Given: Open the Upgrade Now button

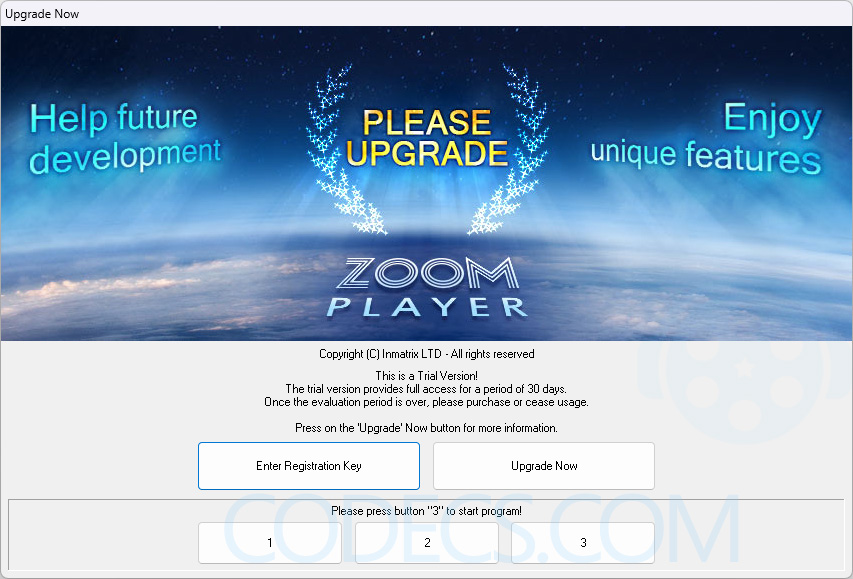Looking at the screenshot, I should [x=543, y=466].
